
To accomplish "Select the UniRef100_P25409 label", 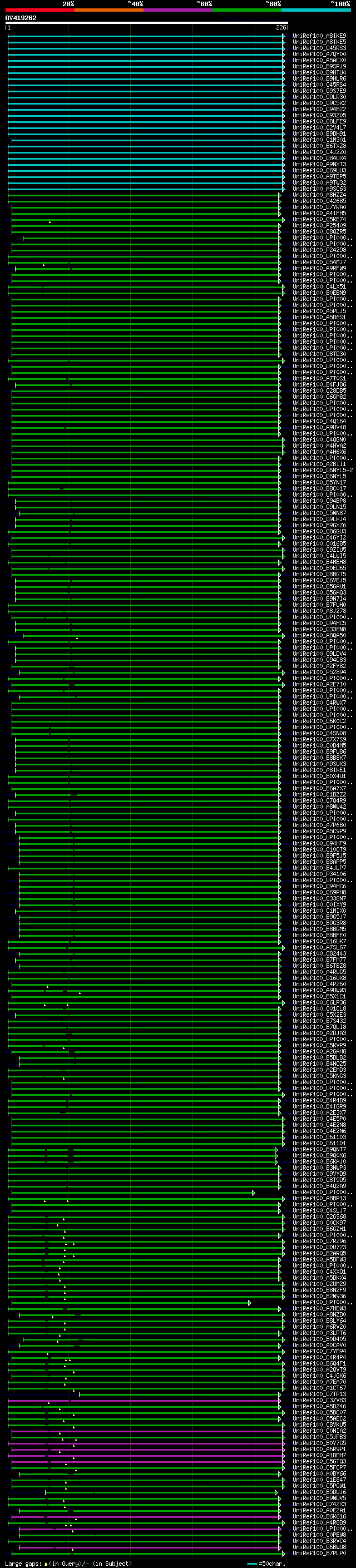I will point(319,225).
